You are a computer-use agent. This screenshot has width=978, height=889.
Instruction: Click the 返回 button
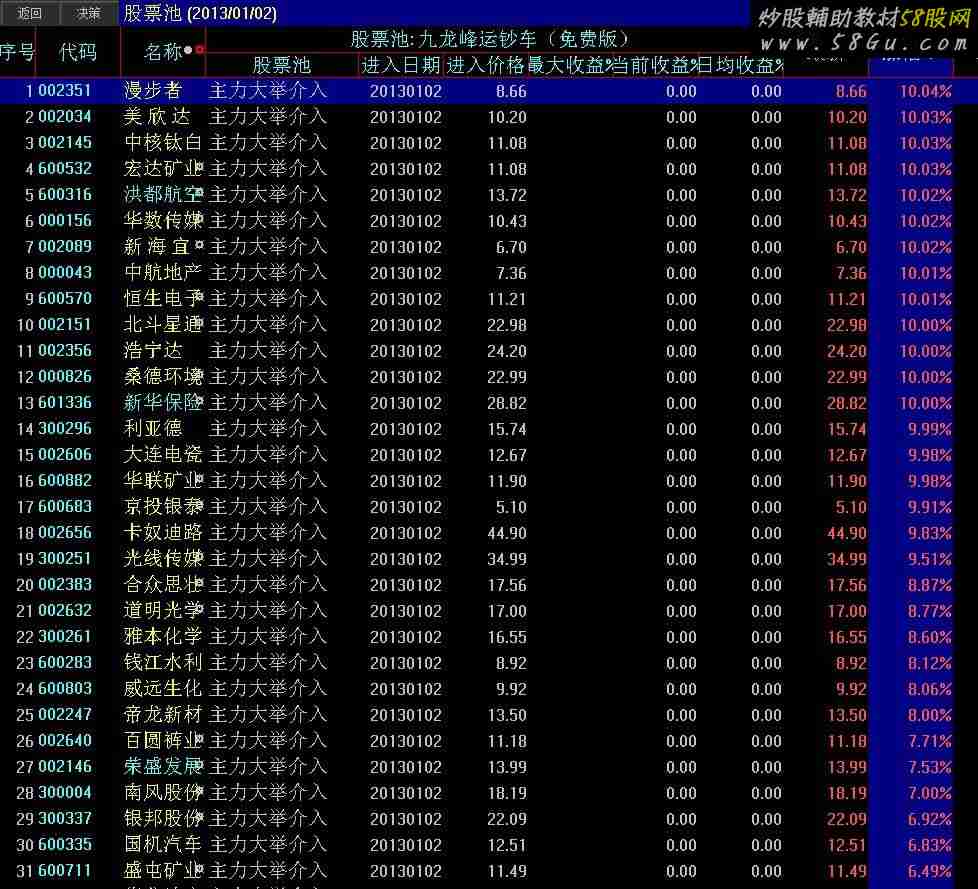pos(29,13)
